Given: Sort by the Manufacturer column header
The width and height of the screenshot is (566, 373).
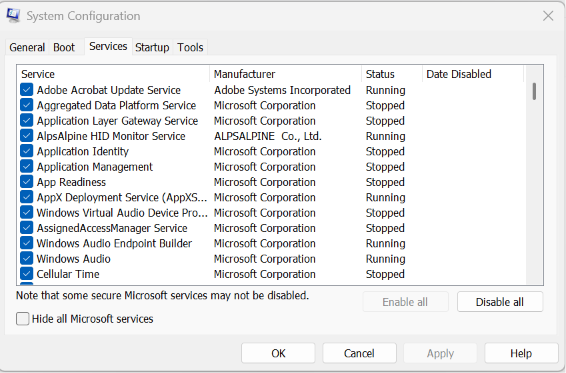Looking at the screenshot, I should 285,74.
